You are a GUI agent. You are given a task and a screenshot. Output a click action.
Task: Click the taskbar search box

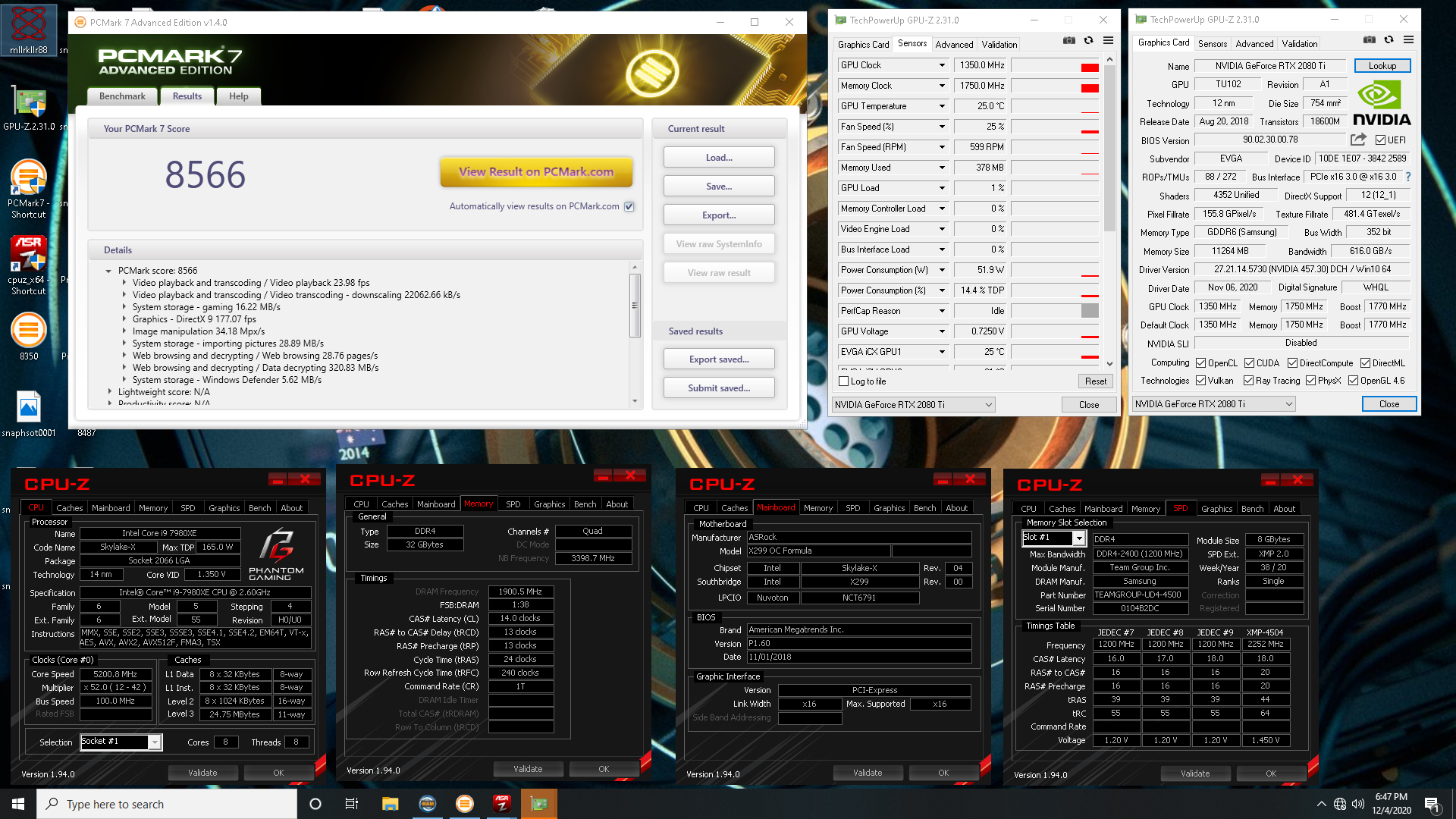[167, 804]
